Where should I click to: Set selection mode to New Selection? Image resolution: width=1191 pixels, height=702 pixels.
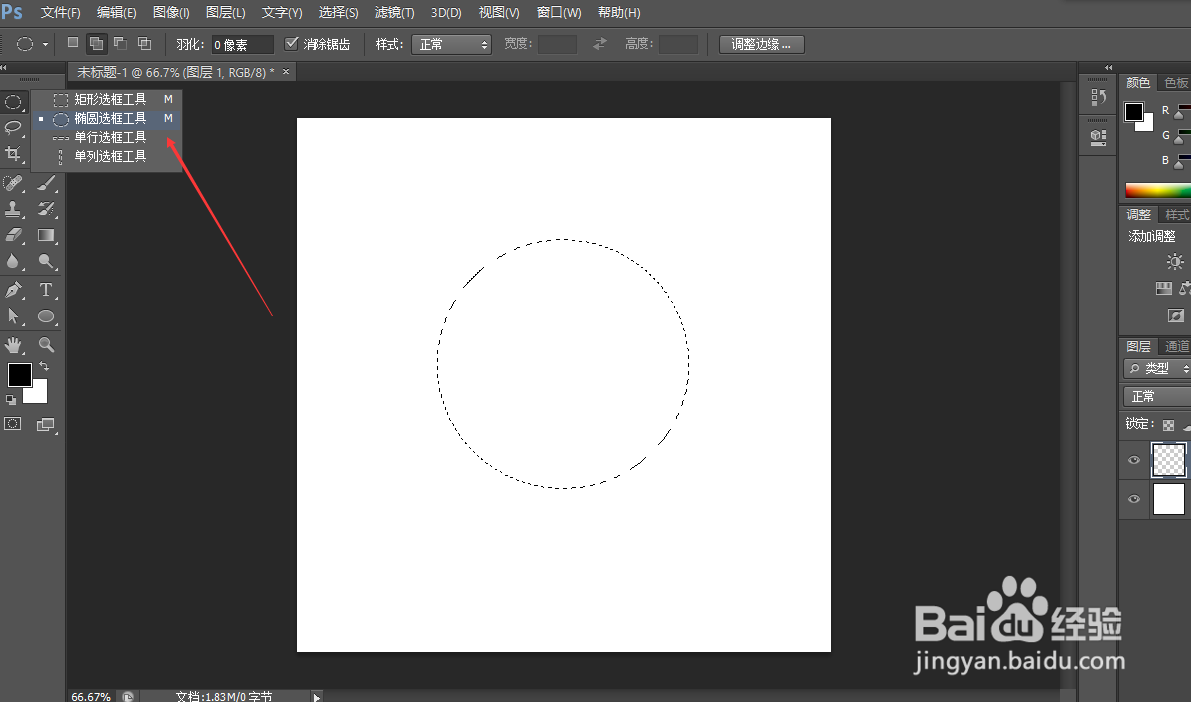(x=73, y=43)
